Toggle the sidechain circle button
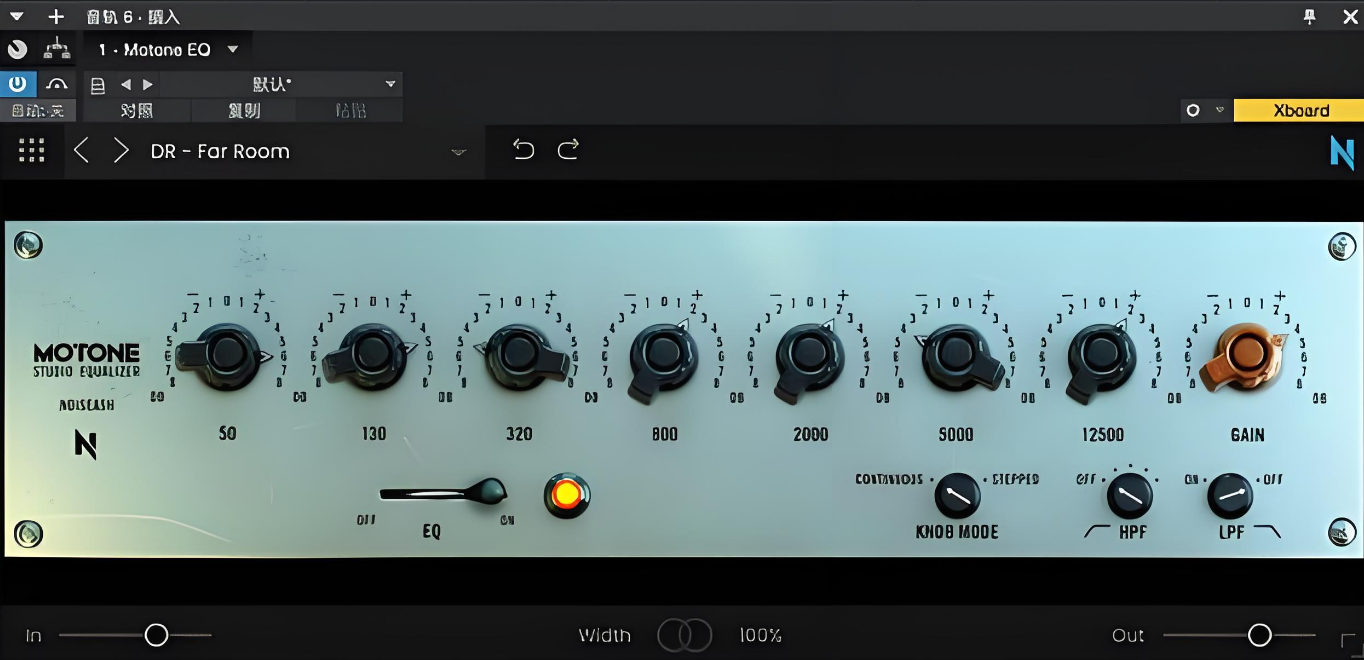Image resolution: width=1364 pixels, height=660 pixels. point(1192,110)
